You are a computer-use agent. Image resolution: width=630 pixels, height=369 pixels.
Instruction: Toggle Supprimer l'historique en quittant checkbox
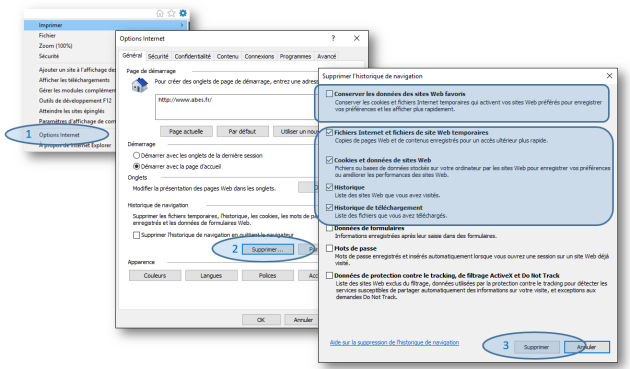pos(137,235)
